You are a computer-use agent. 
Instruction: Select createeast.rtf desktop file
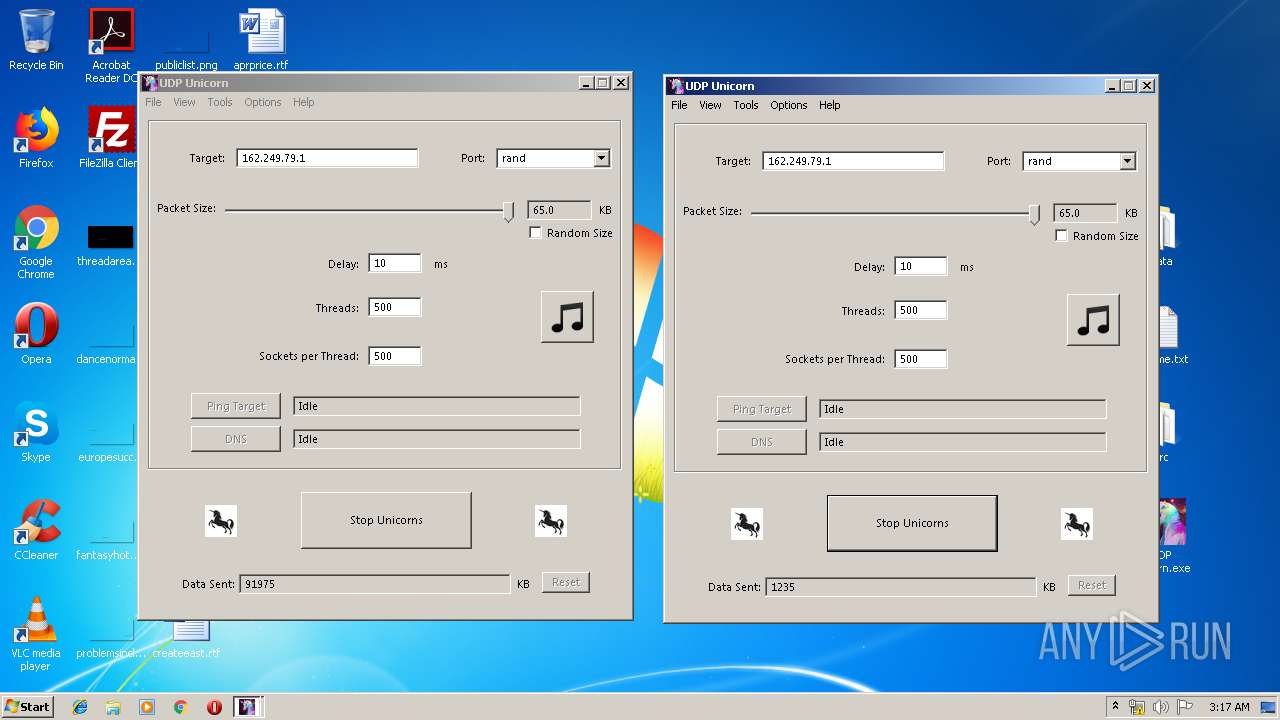coord(186,638)
